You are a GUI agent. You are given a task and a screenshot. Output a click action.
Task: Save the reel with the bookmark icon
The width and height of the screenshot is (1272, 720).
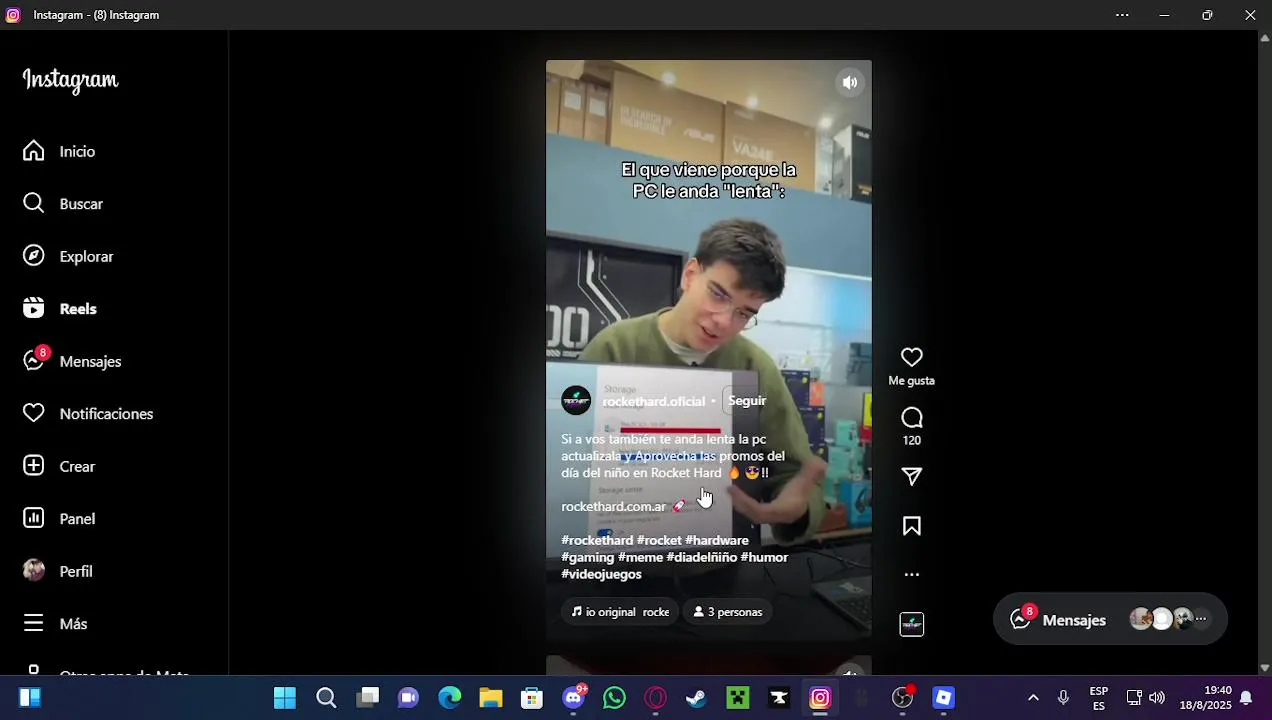click(912, 526)
